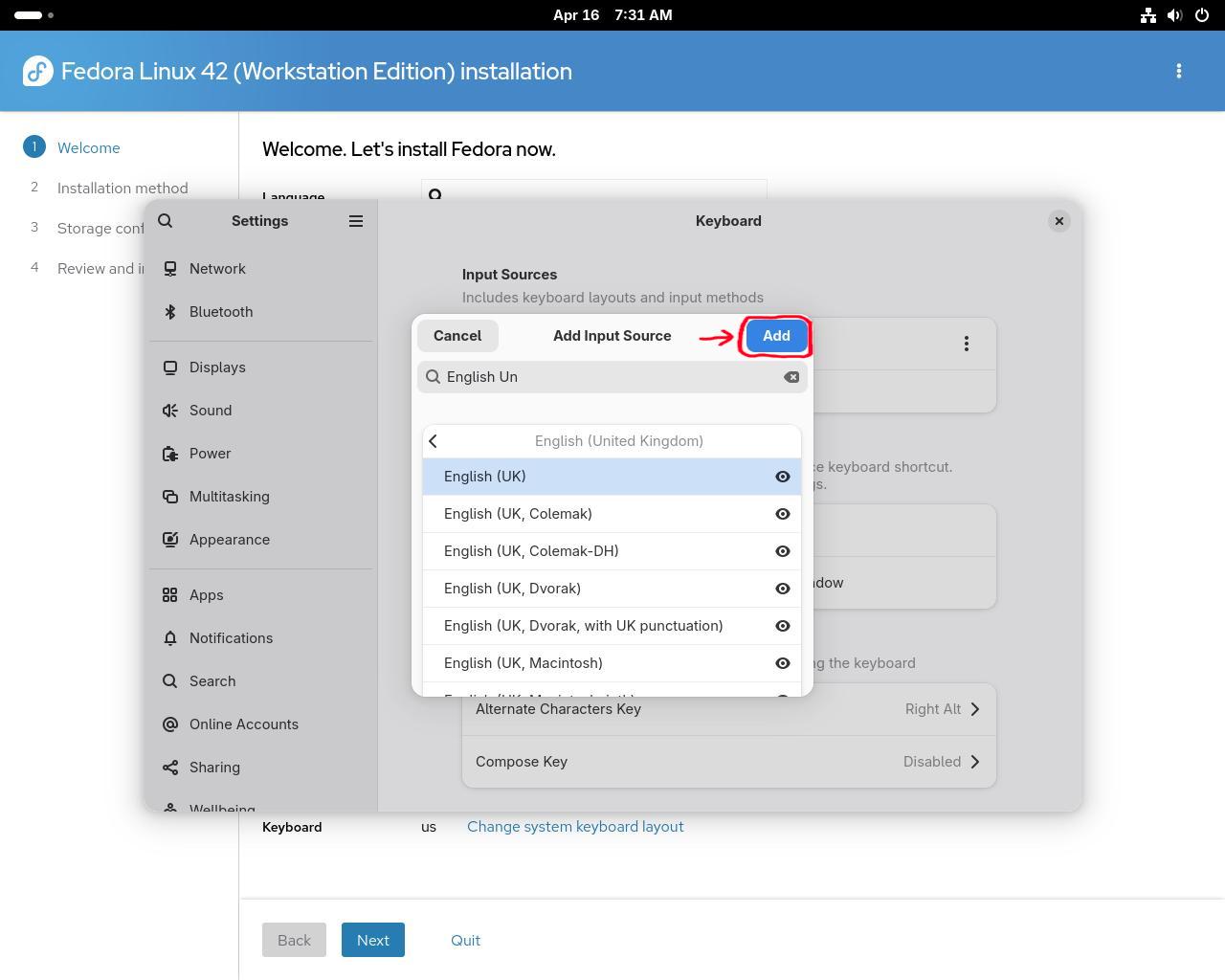Image resolution: width=1225 pixels, height=980 pixels.
Task: Open Multitasking settings panel
Action: (x=260, y=497)
